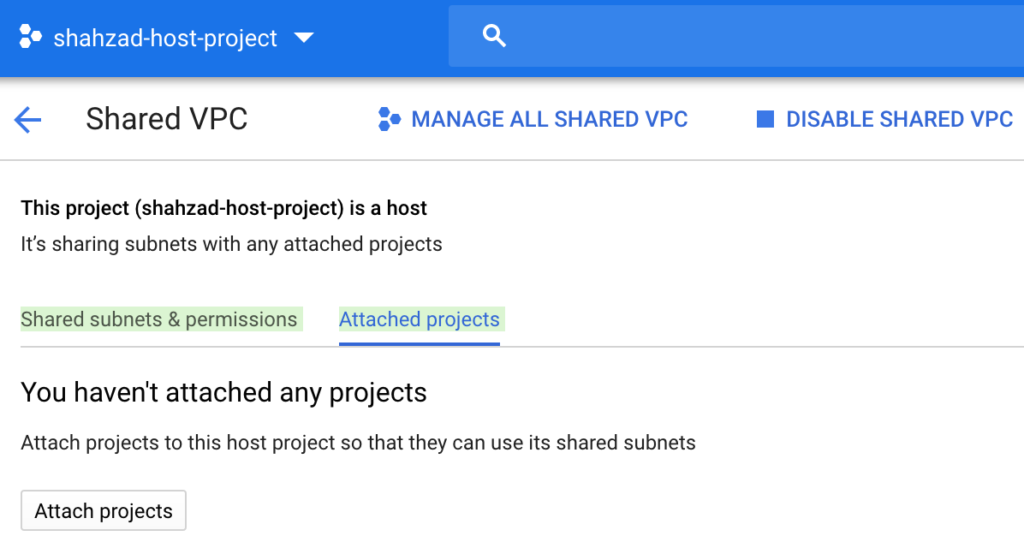1024x548 pixels.
Task: Click 'You haven't attached any projects' heading
Action: coord(223,393)
